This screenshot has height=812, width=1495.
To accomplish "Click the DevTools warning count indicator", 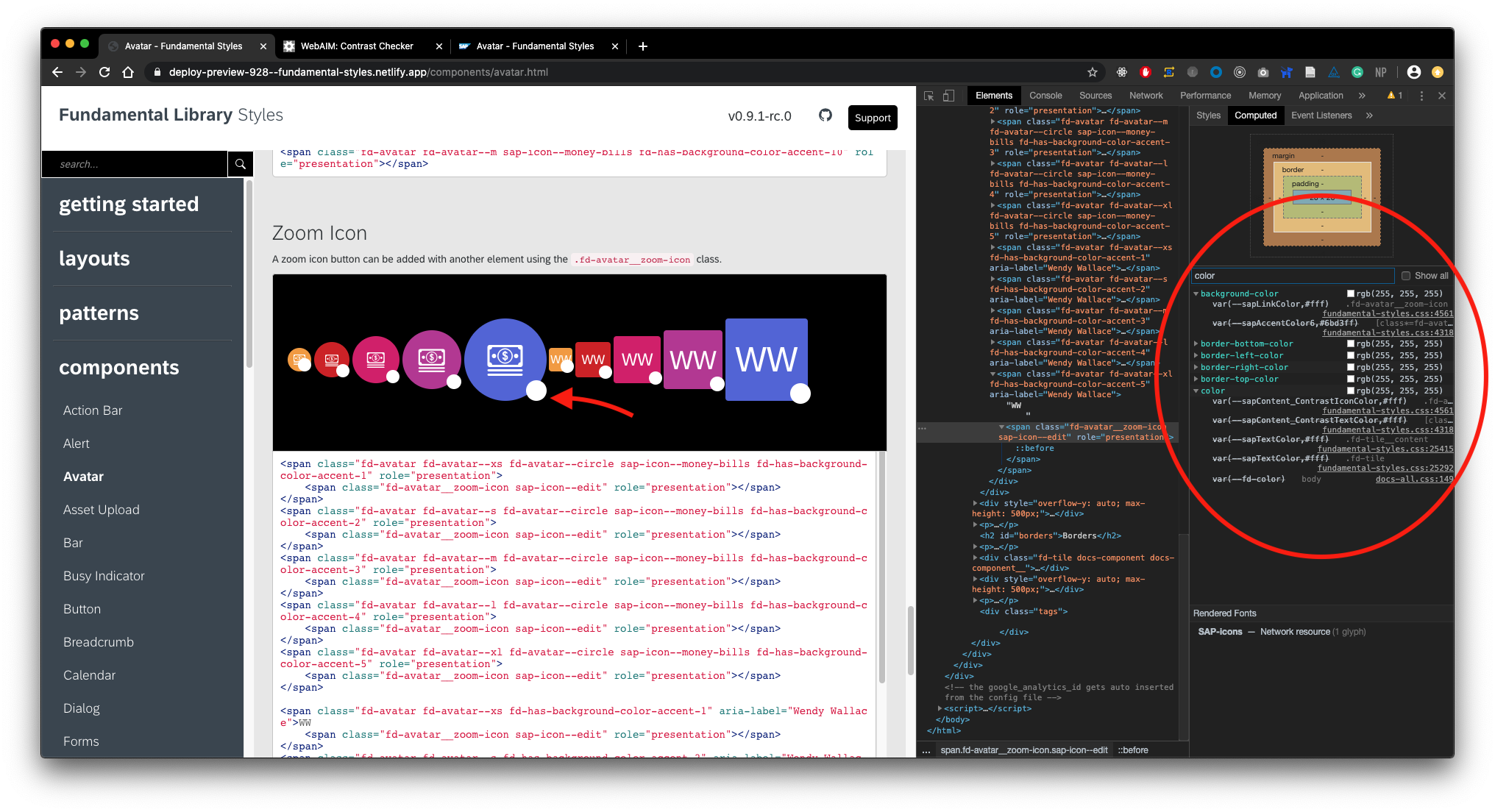I will 1395,96.
